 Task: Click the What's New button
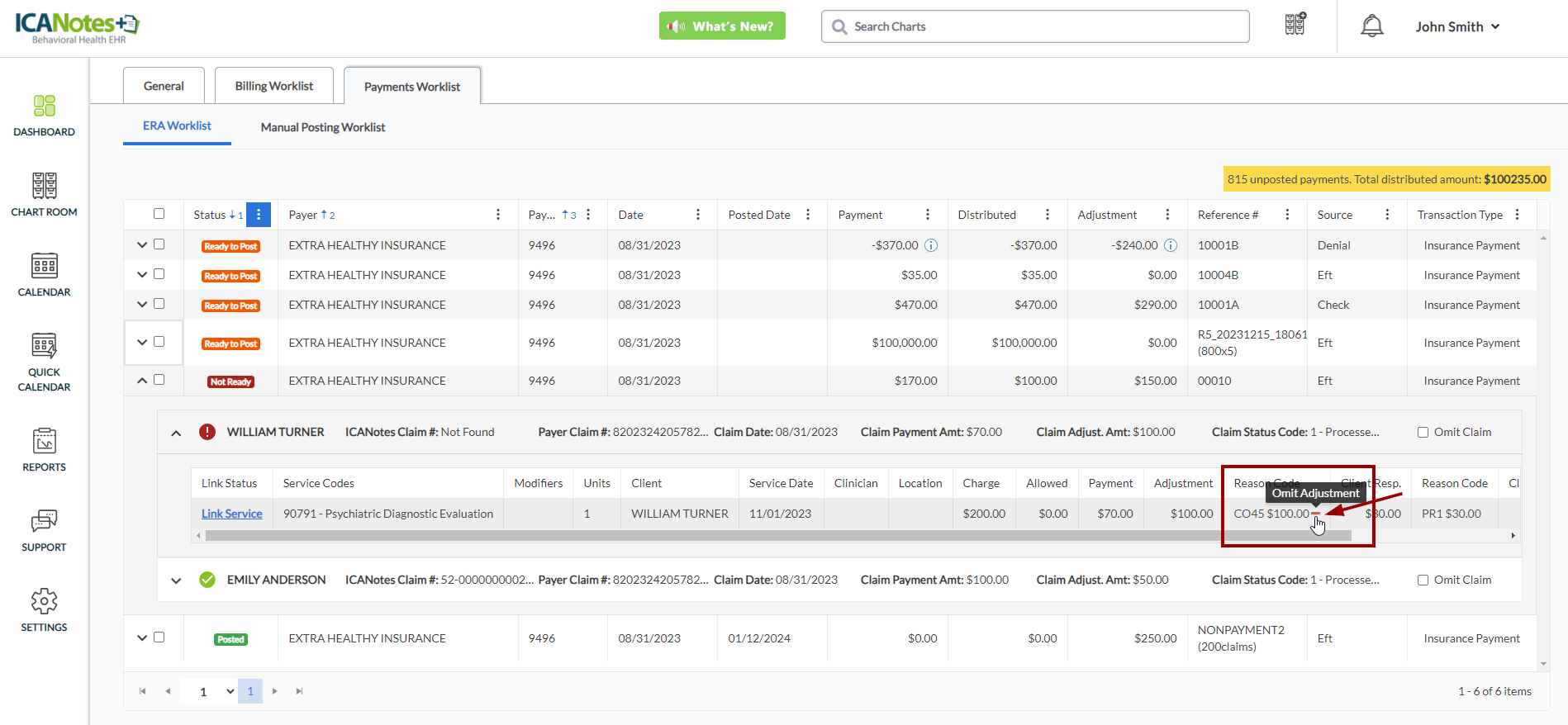pyautogui.click(x=722, y=26)
